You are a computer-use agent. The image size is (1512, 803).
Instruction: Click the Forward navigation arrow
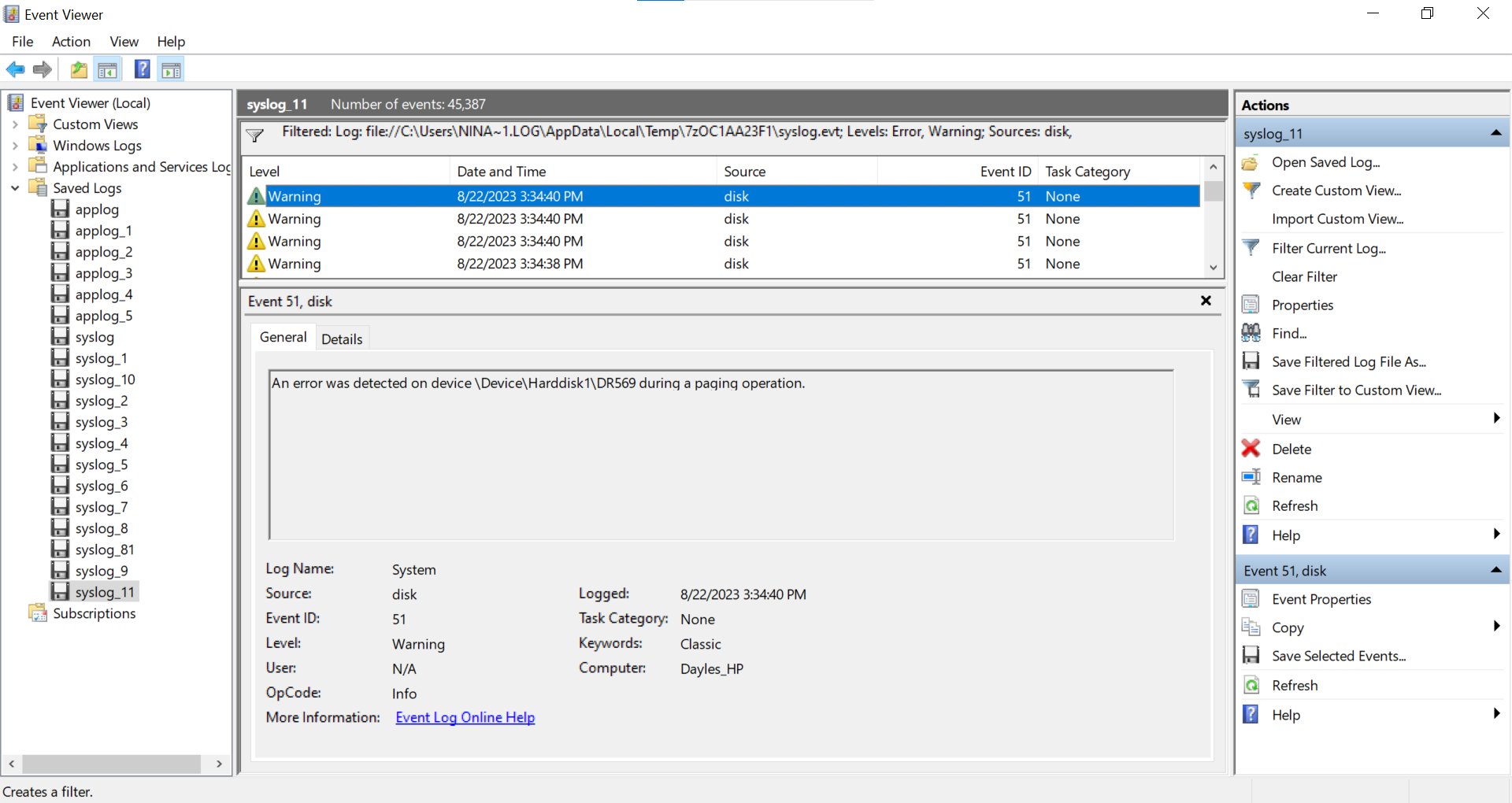click(42, 69)
